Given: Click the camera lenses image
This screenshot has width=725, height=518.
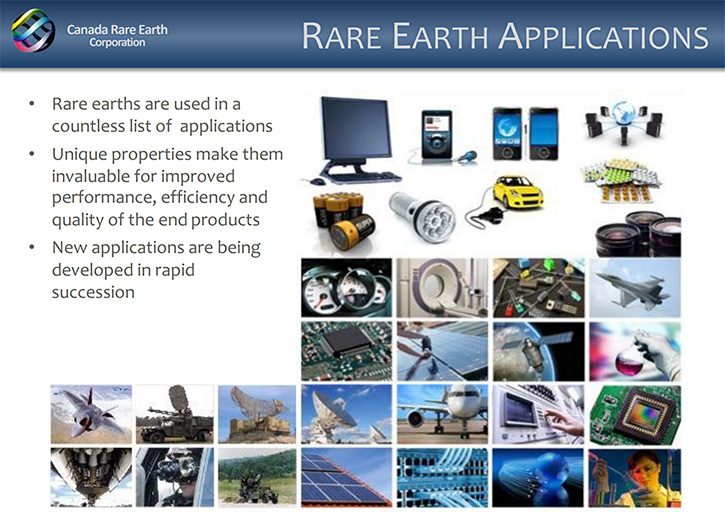Looking at the screenshot, I should 638,234.
